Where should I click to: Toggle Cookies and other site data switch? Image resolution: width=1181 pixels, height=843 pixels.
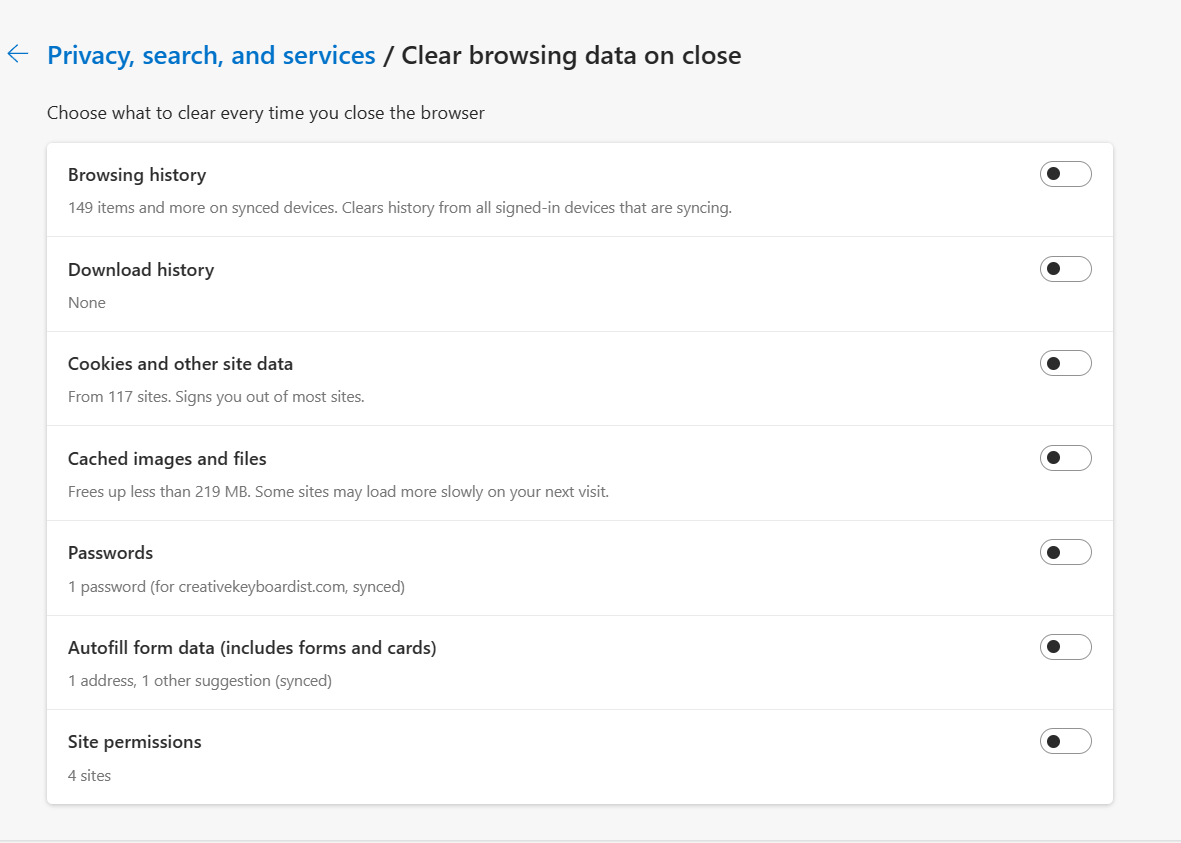click(1065, 363)
